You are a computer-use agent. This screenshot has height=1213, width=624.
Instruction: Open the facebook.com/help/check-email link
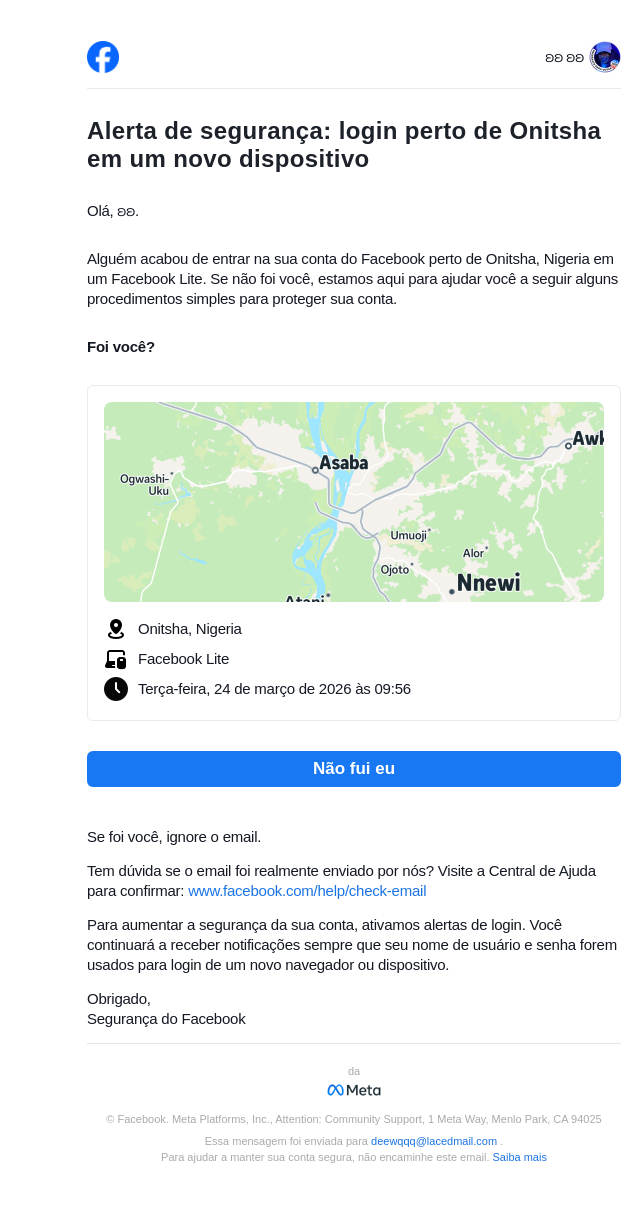307,891
